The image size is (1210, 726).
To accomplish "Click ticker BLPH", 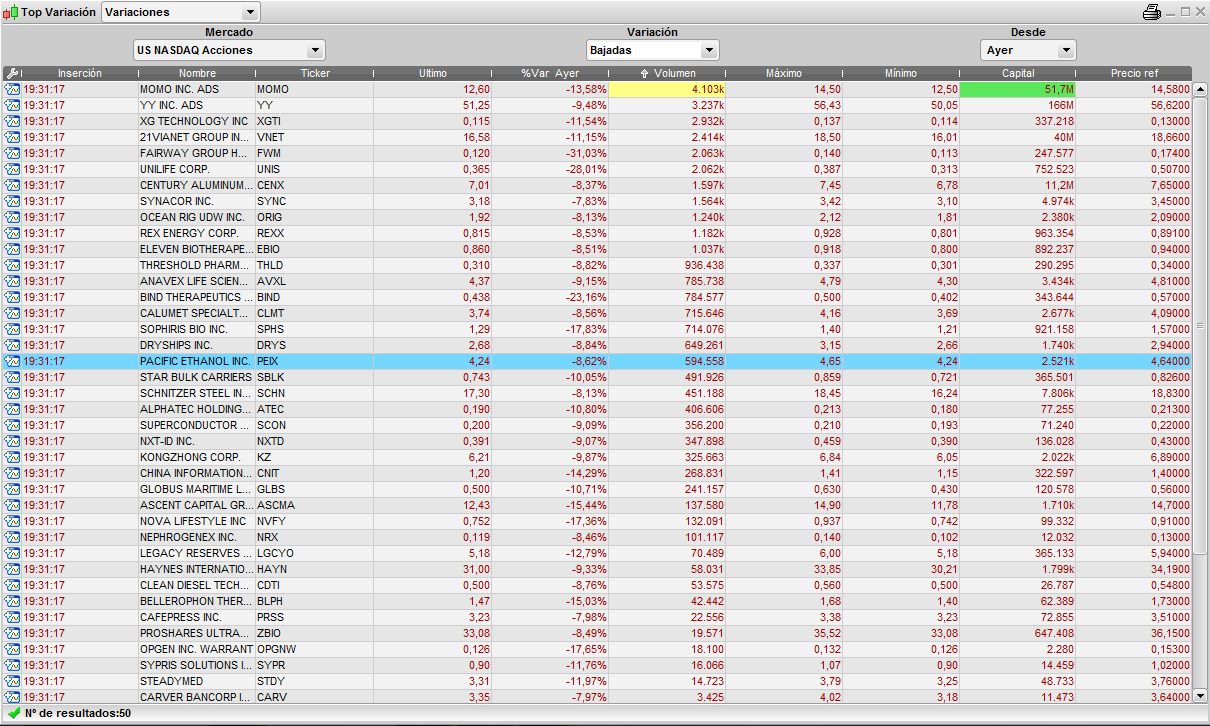I will click(270, 601).
